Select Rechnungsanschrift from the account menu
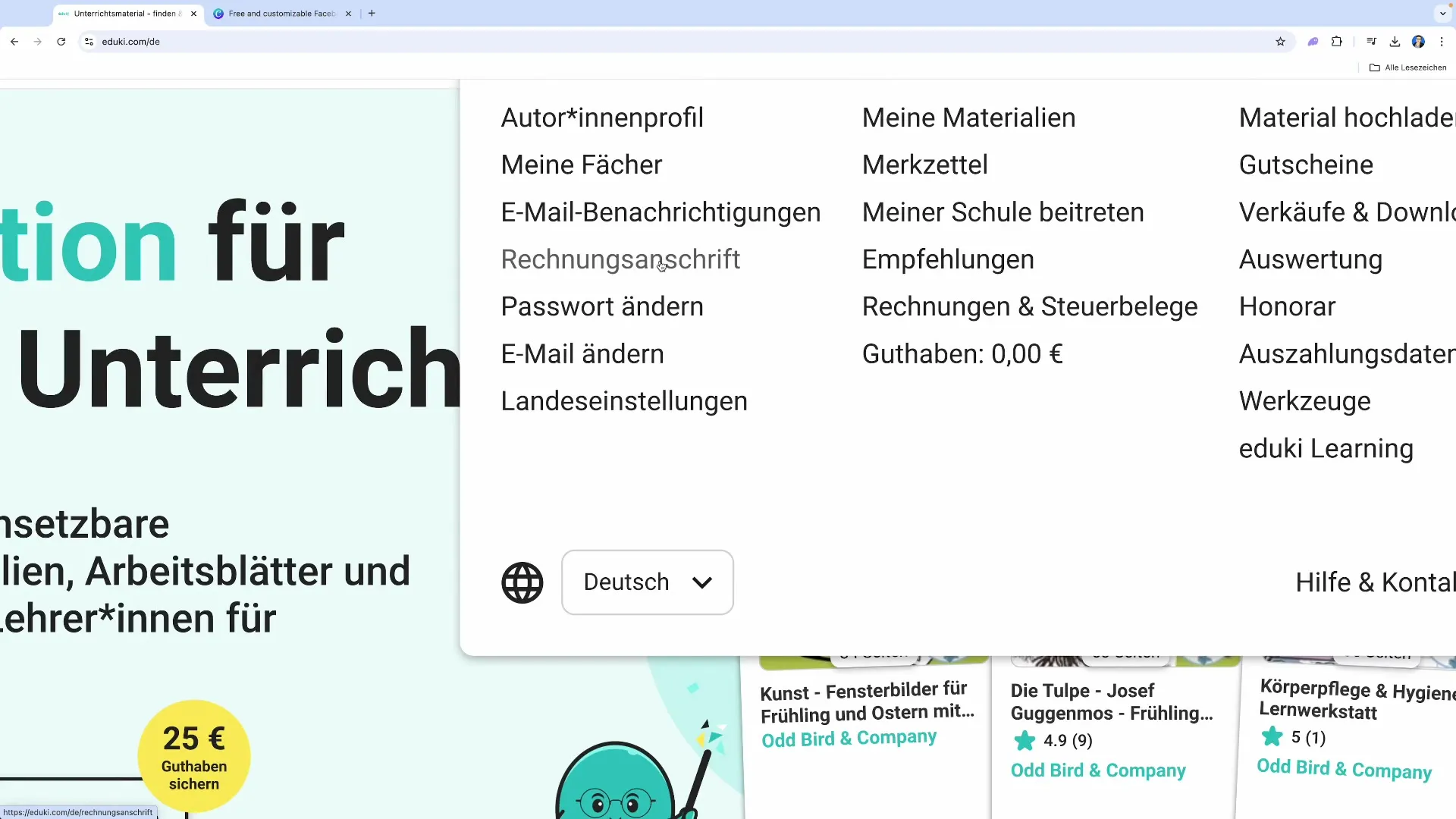Image resolution: width=1456 pixels, height=819 pixels. pyautogui.click(x=620, y=259)
